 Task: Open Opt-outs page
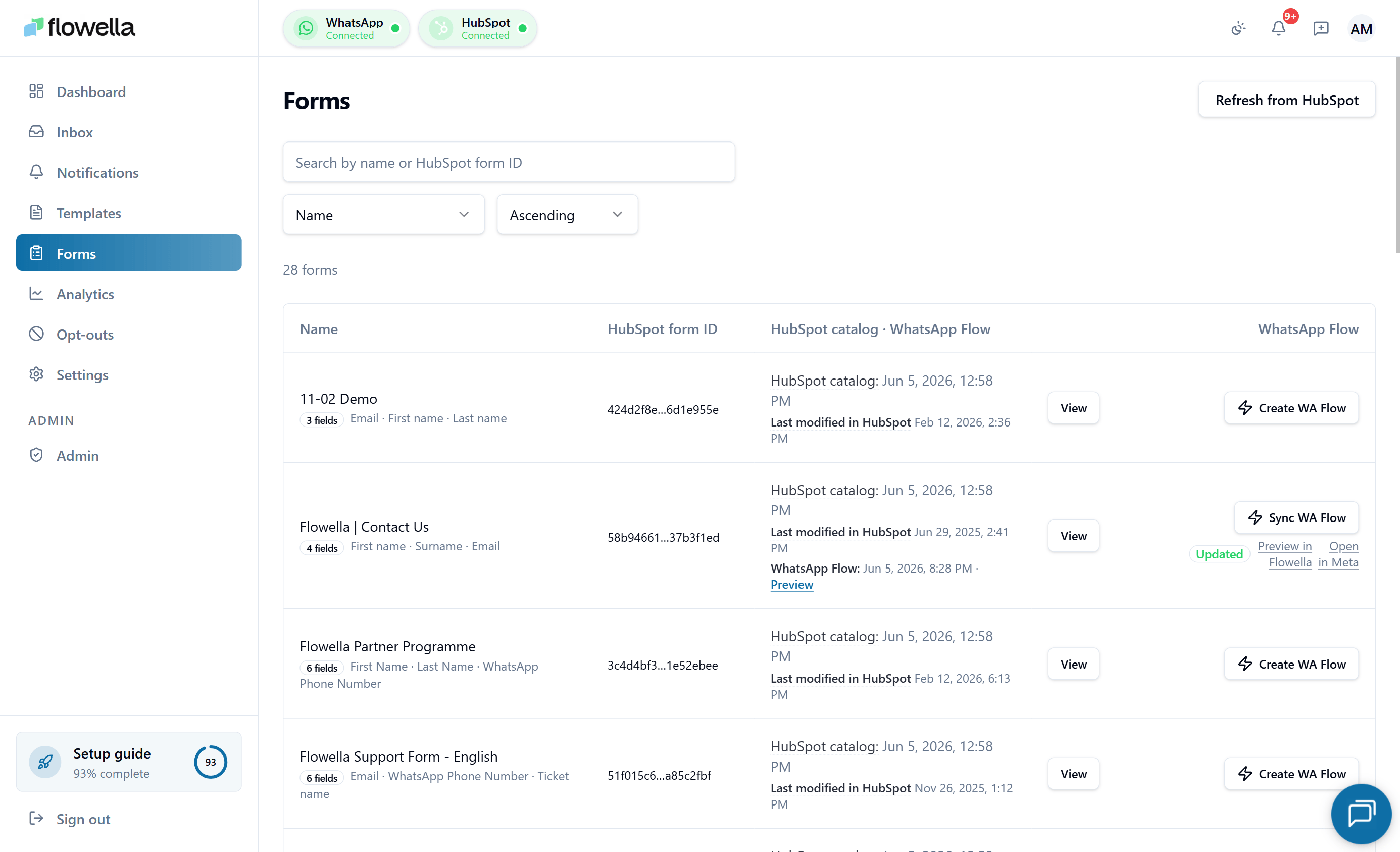[129, 334]
